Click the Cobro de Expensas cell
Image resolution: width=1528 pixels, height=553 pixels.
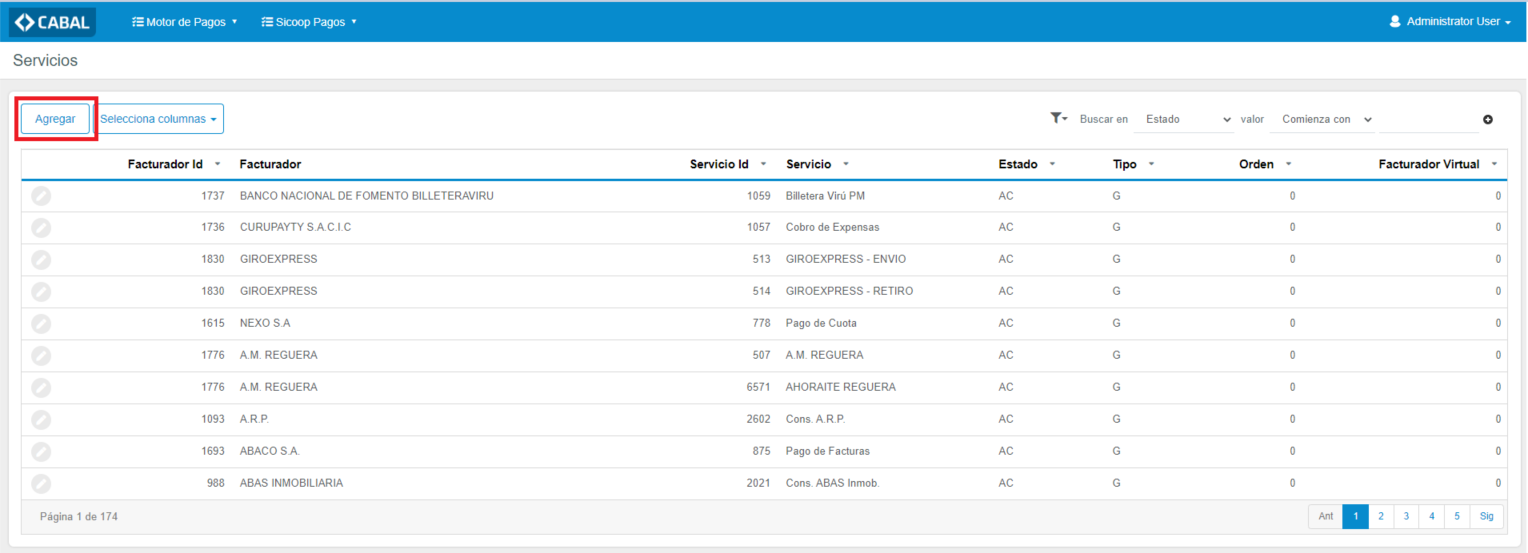pyautogui.click(x=832, y=228)
